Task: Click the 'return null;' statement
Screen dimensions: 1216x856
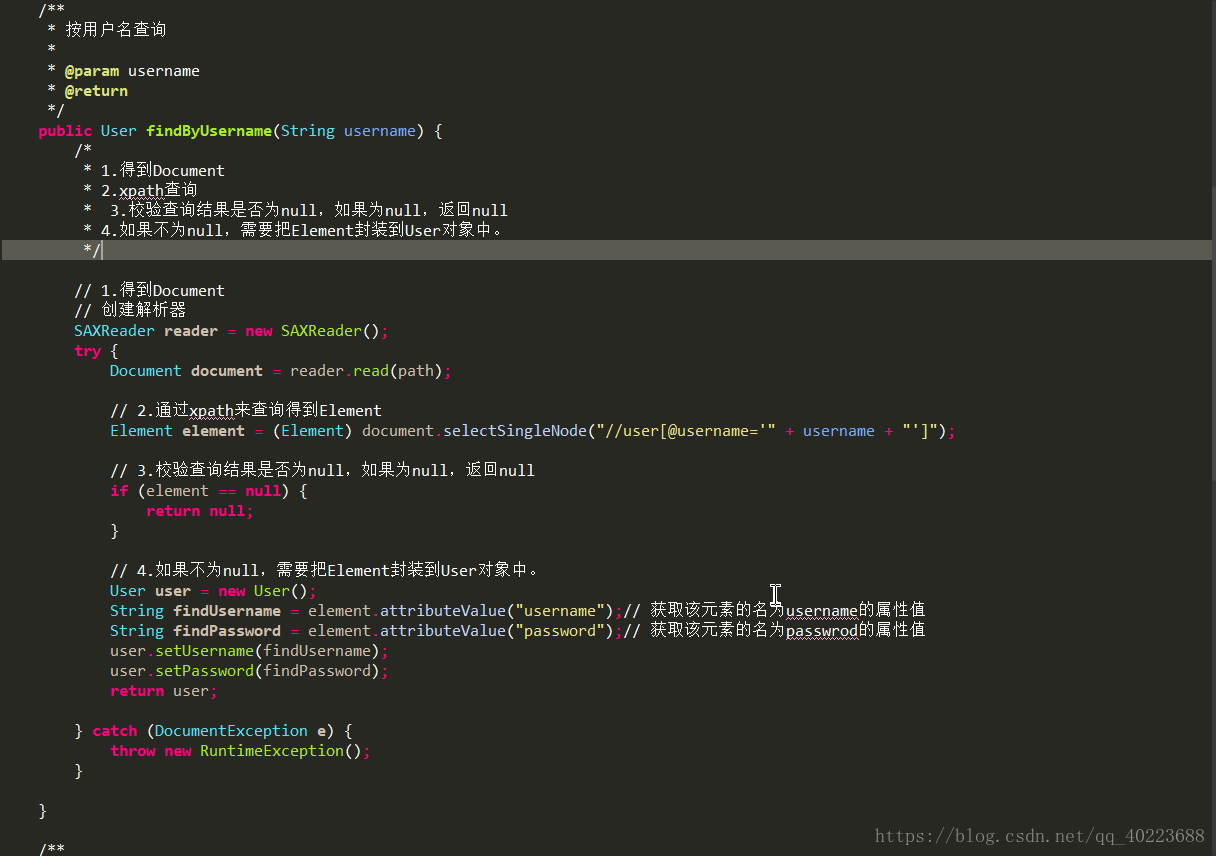Action: (200, 511)
